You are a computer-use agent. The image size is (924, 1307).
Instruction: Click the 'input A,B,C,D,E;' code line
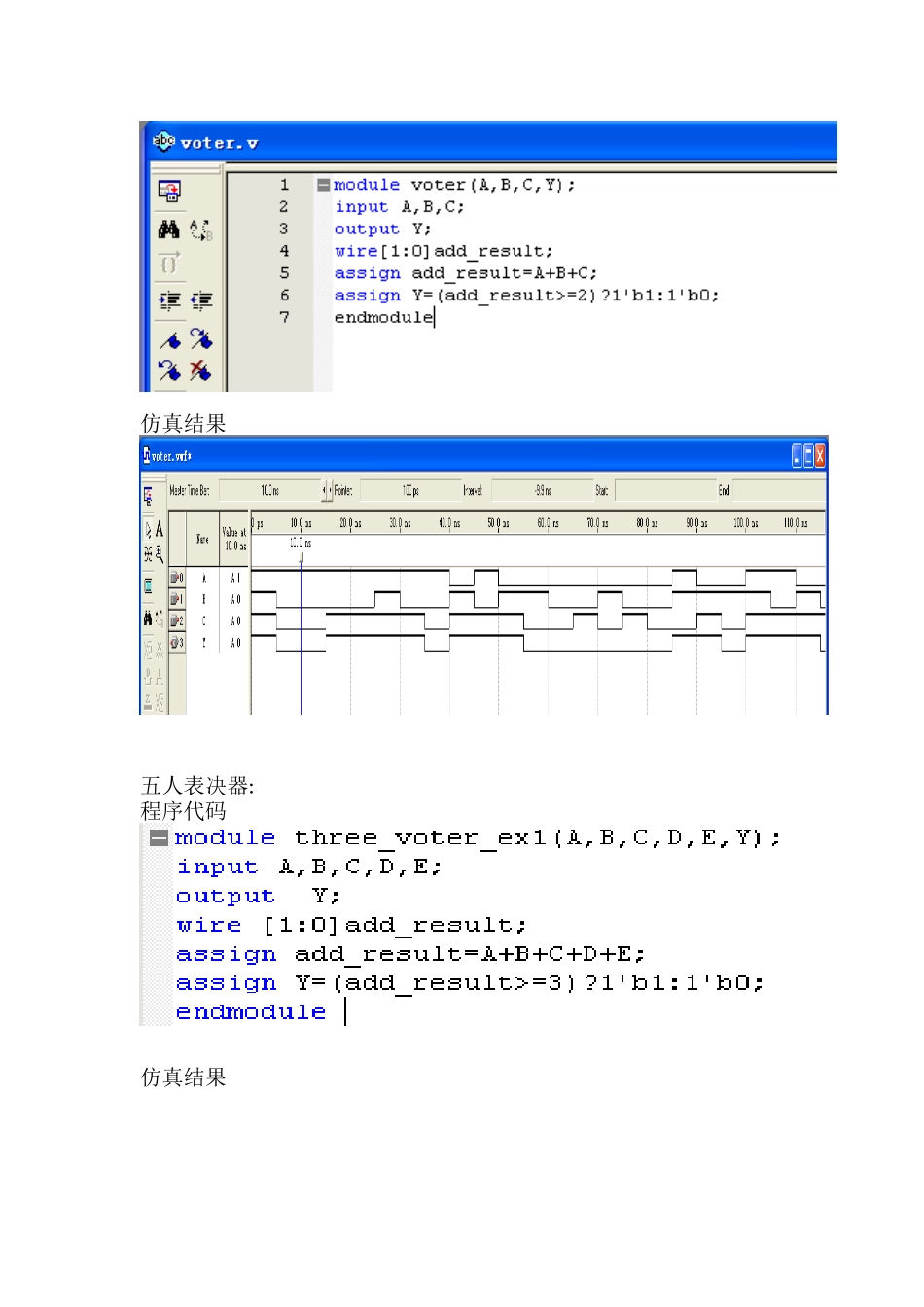pos(309,866)
